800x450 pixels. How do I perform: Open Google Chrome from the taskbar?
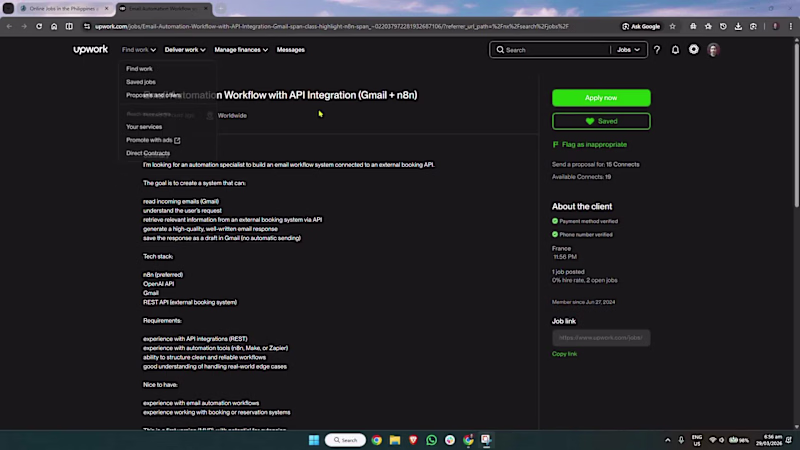pyautogui.click(x=377, y=440)
